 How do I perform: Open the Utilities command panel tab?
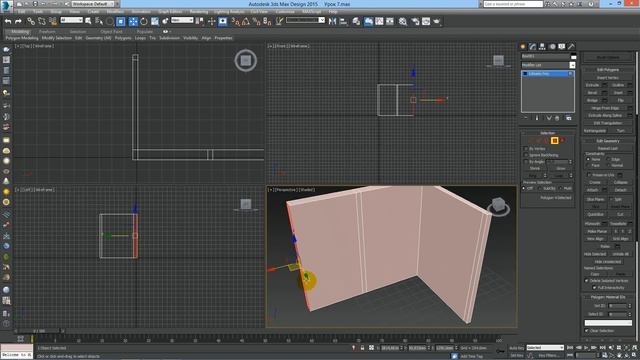pyautogui.click(x=571, y=47)
